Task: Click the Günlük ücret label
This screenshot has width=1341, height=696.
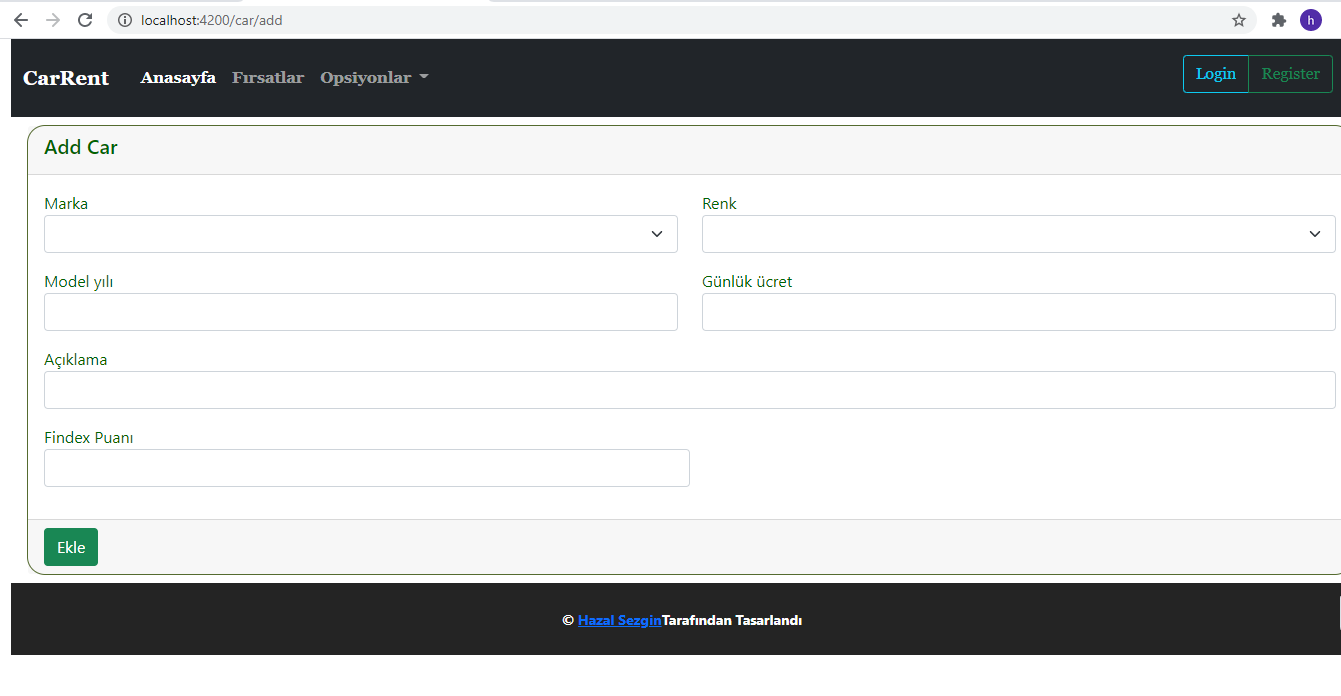Action: pyautogui.click(x=747, y=282)
